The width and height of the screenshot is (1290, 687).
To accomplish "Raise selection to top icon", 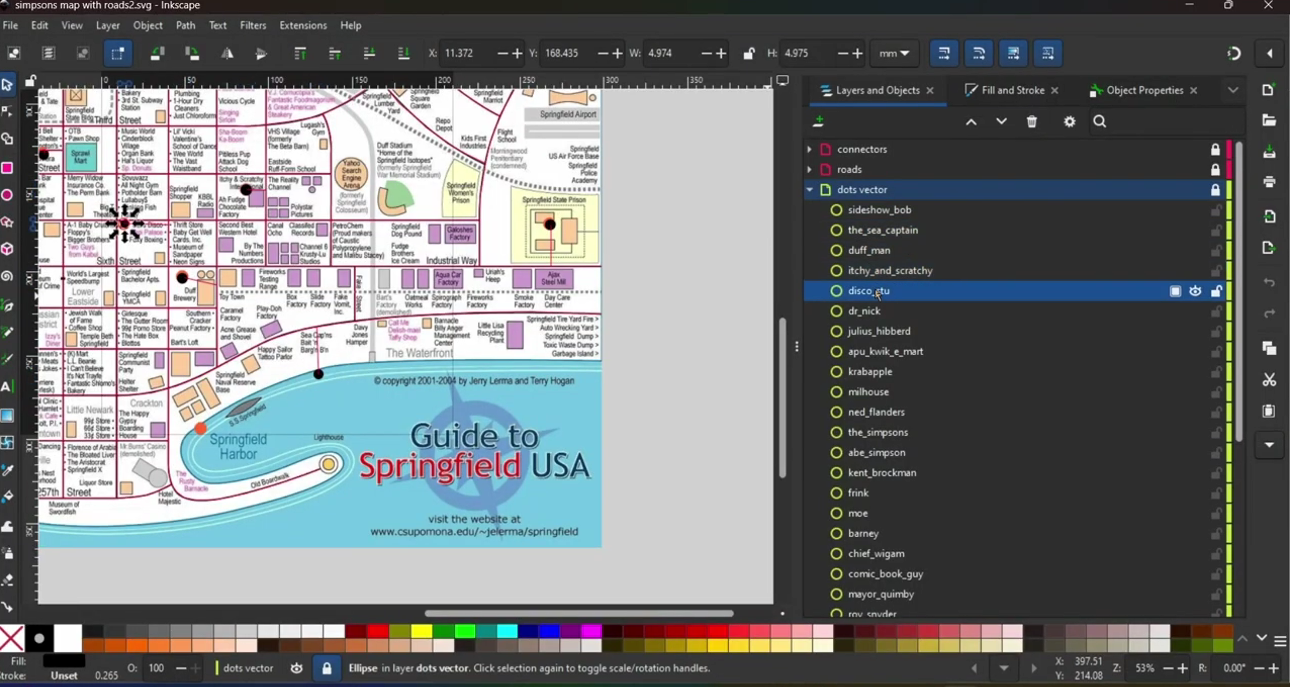I will click(300, 54).
